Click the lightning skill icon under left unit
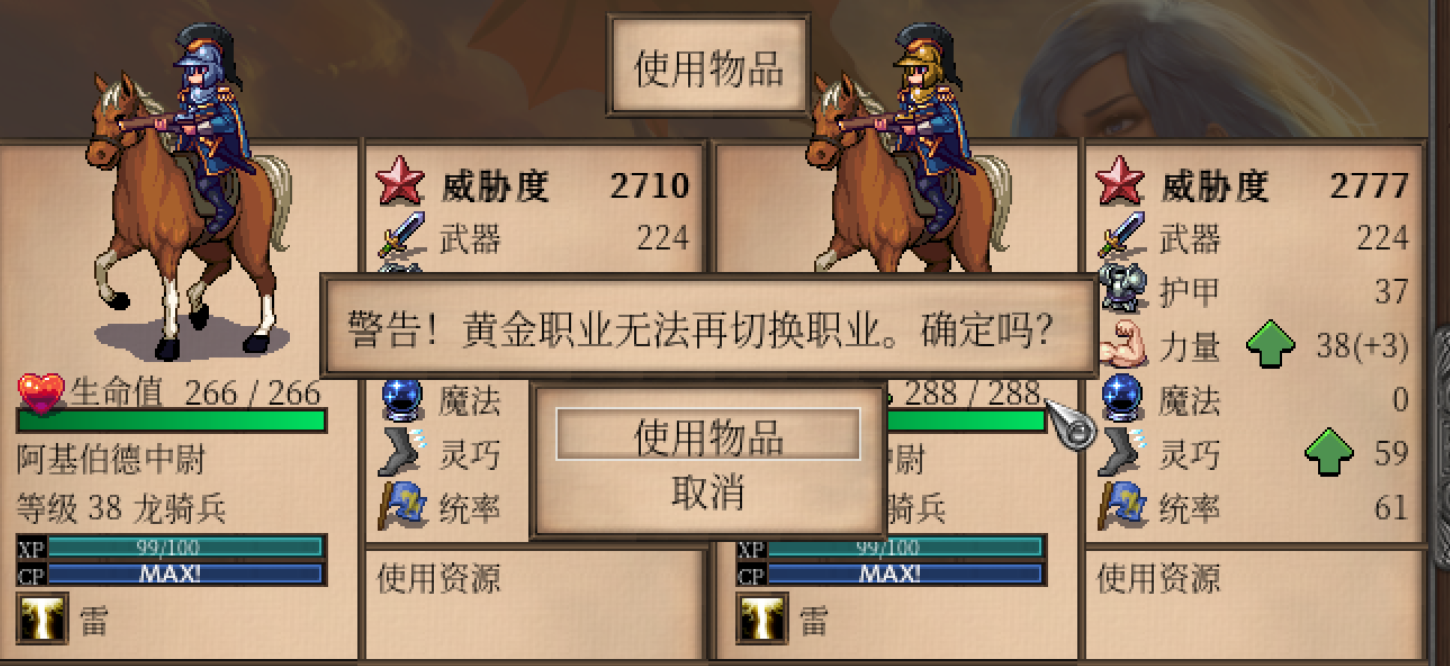 pyautogui.click(x=43, y=618)
